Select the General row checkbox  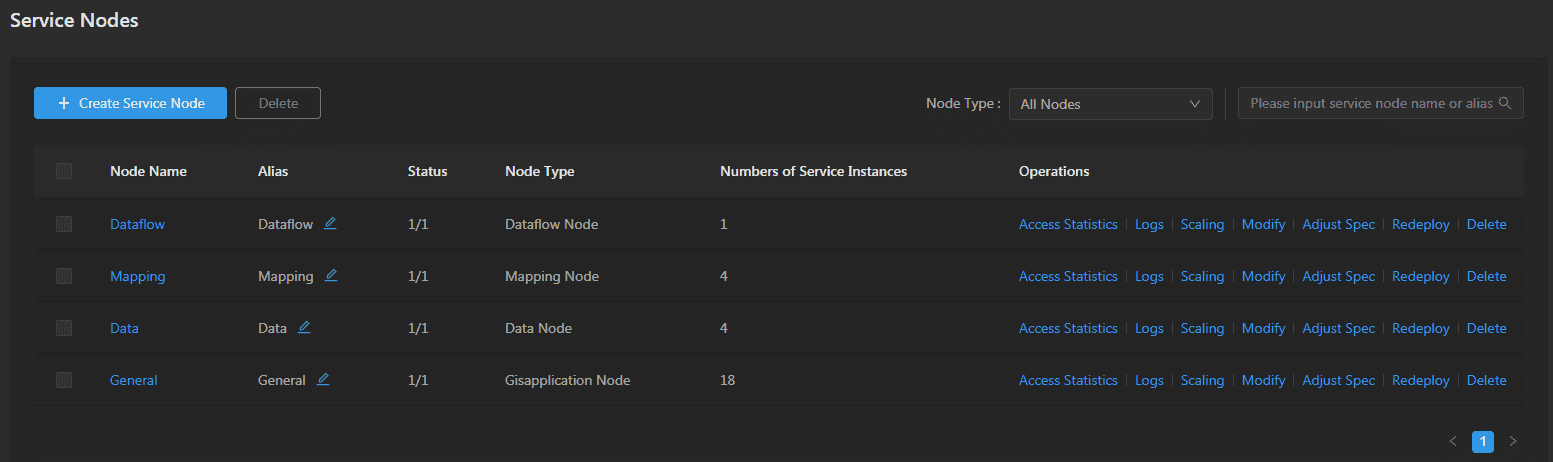pyautogui.click(x=64, y=380)
